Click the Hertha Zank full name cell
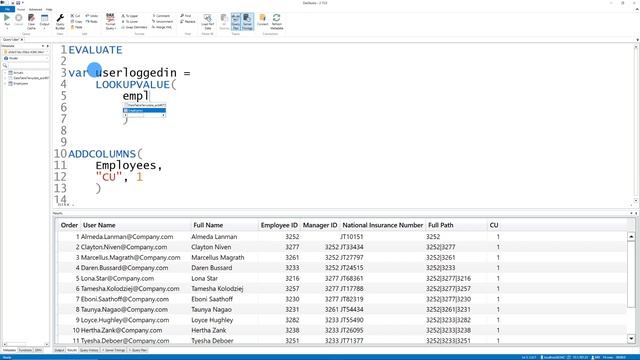Image resolution: width=640 pixels, height=360 pixels. point(209,330)
